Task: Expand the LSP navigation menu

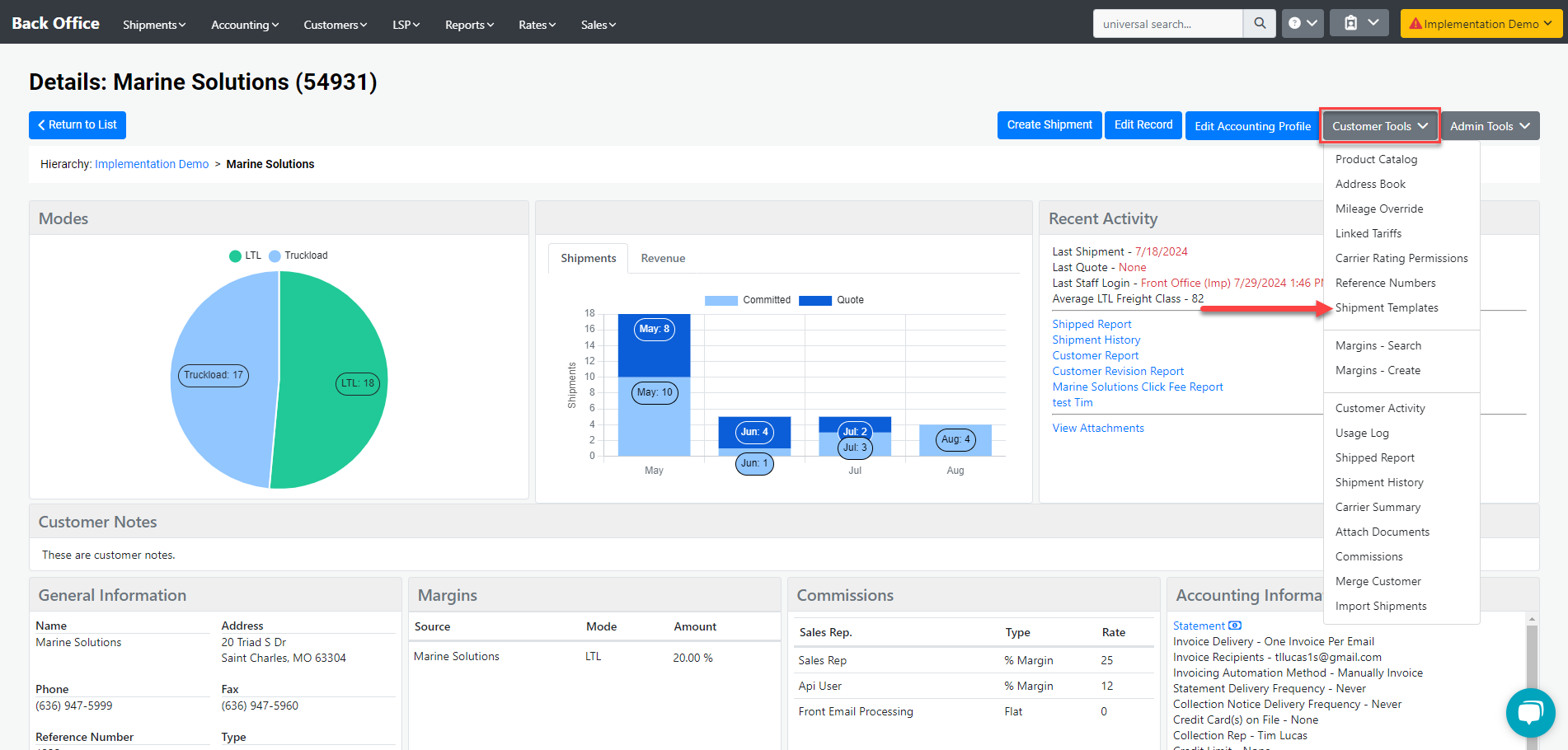Action: [406, 25]
